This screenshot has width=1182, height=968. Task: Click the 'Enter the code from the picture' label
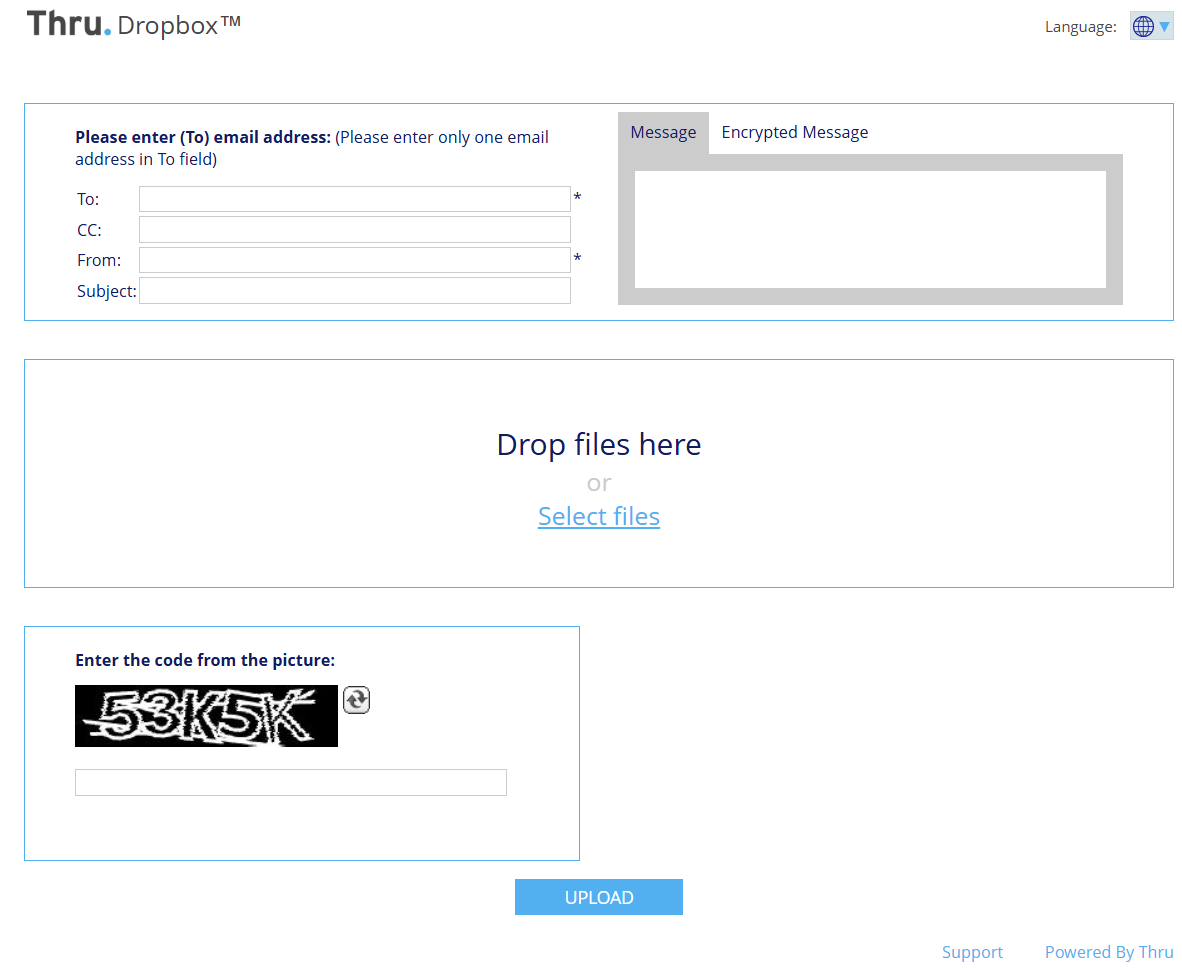click(205, 660)
